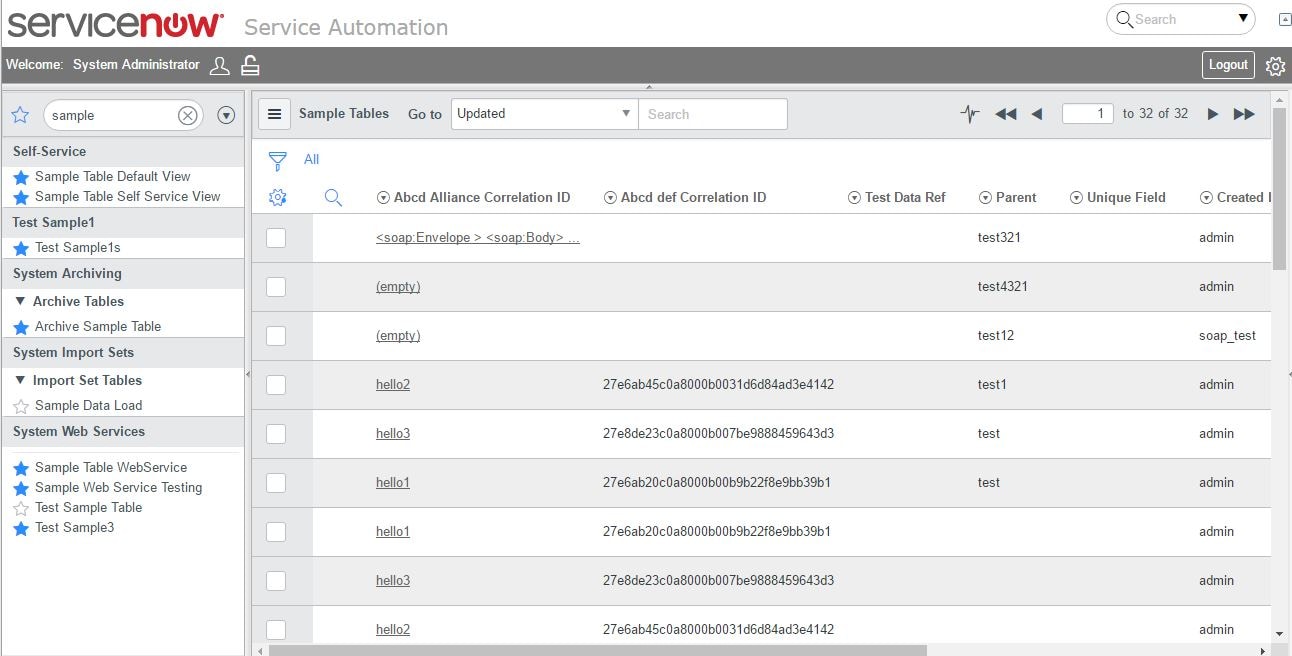Toggle favorite star for Test Sample1s
Viewport: 1292px width, 656px height.
tap(21, 248)
